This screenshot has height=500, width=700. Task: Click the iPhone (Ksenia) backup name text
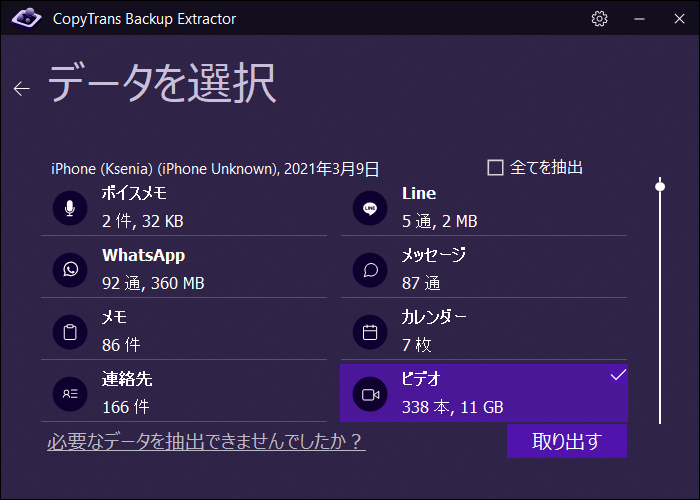(x=215, y=169)
